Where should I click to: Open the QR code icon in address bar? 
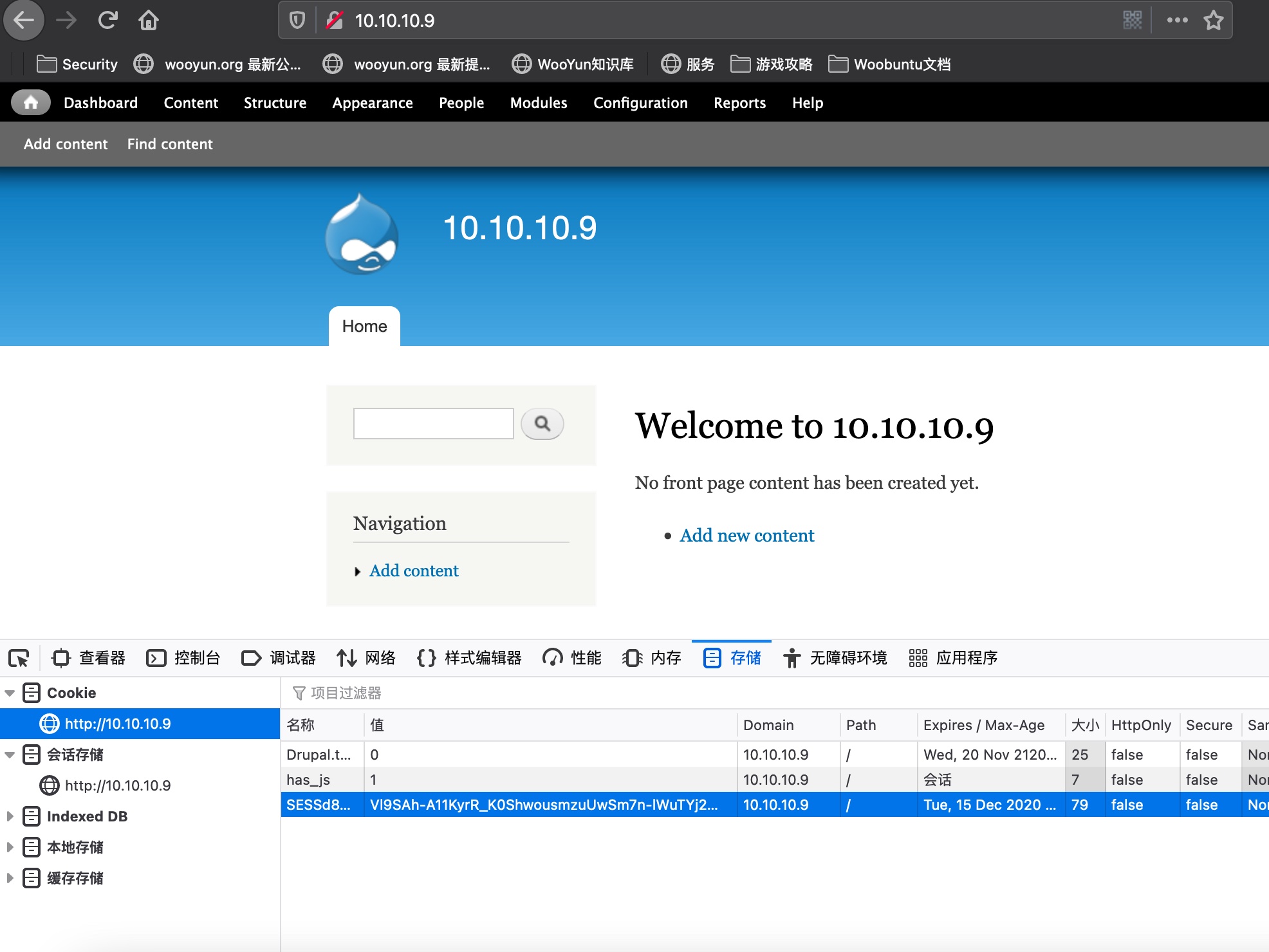point(1133,21)
